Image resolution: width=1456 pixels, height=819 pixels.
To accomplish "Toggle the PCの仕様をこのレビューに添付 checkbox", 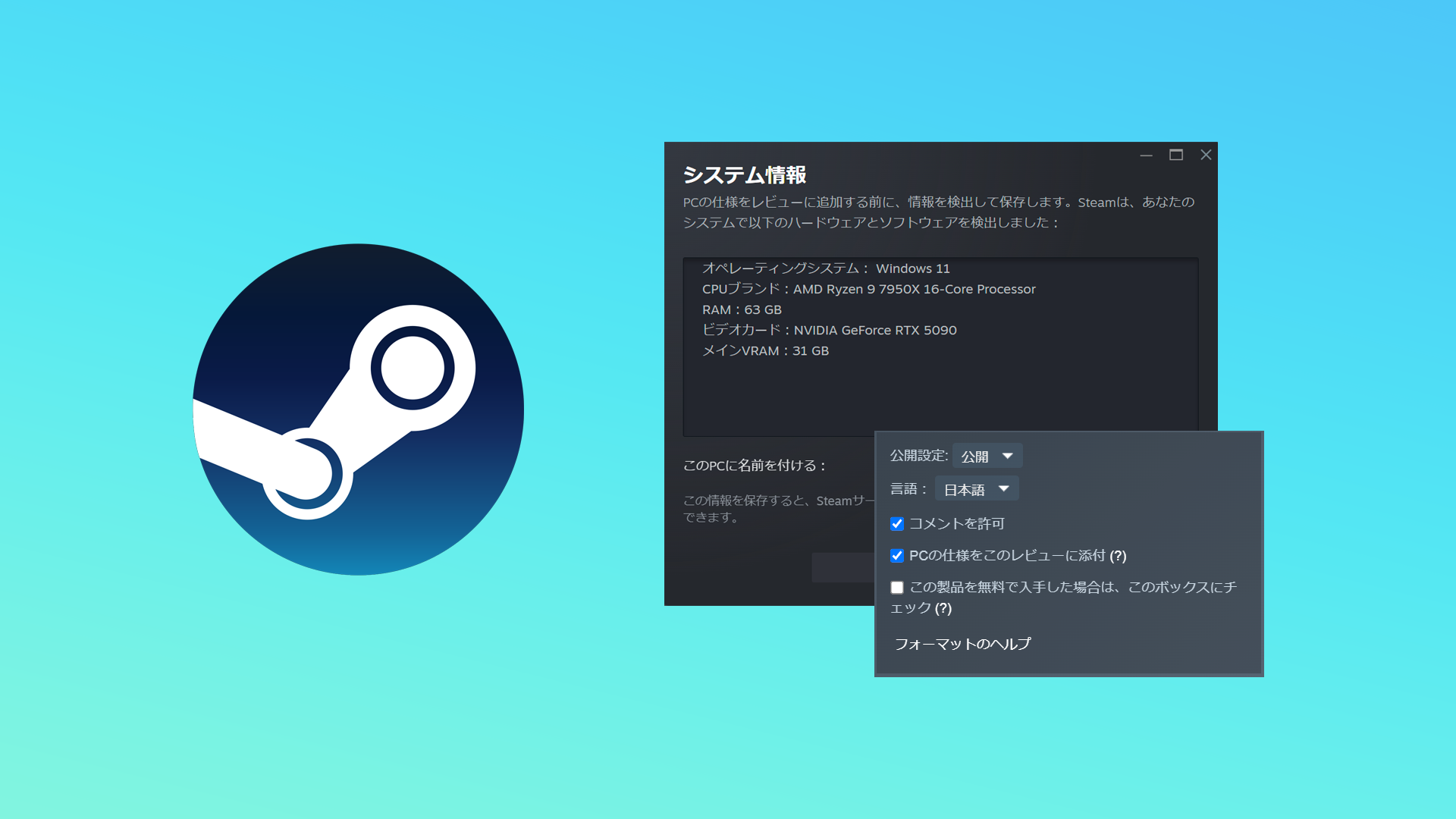I will pos(897,556).
